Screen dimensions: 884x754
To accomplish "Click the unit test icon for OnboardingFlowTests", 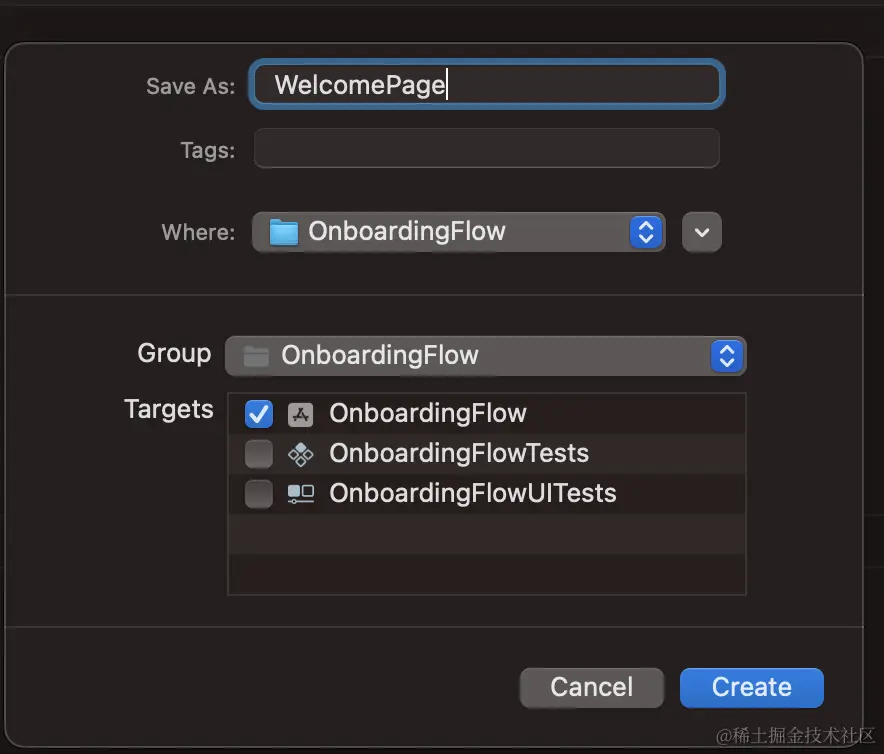I will (300, 454).
